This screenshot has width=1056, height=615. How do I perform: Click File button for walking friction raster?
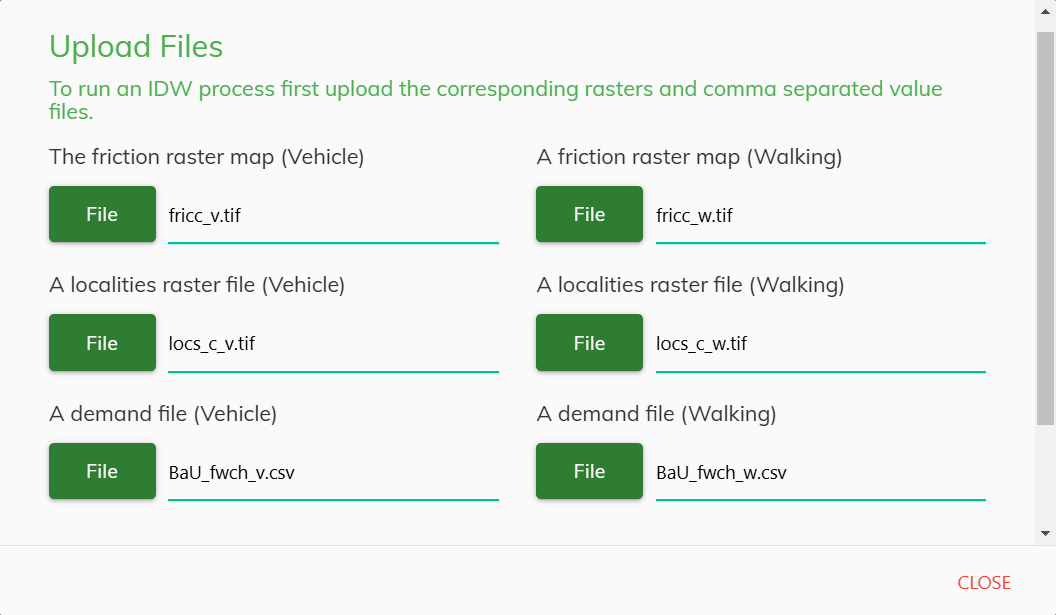click(589, 214)
